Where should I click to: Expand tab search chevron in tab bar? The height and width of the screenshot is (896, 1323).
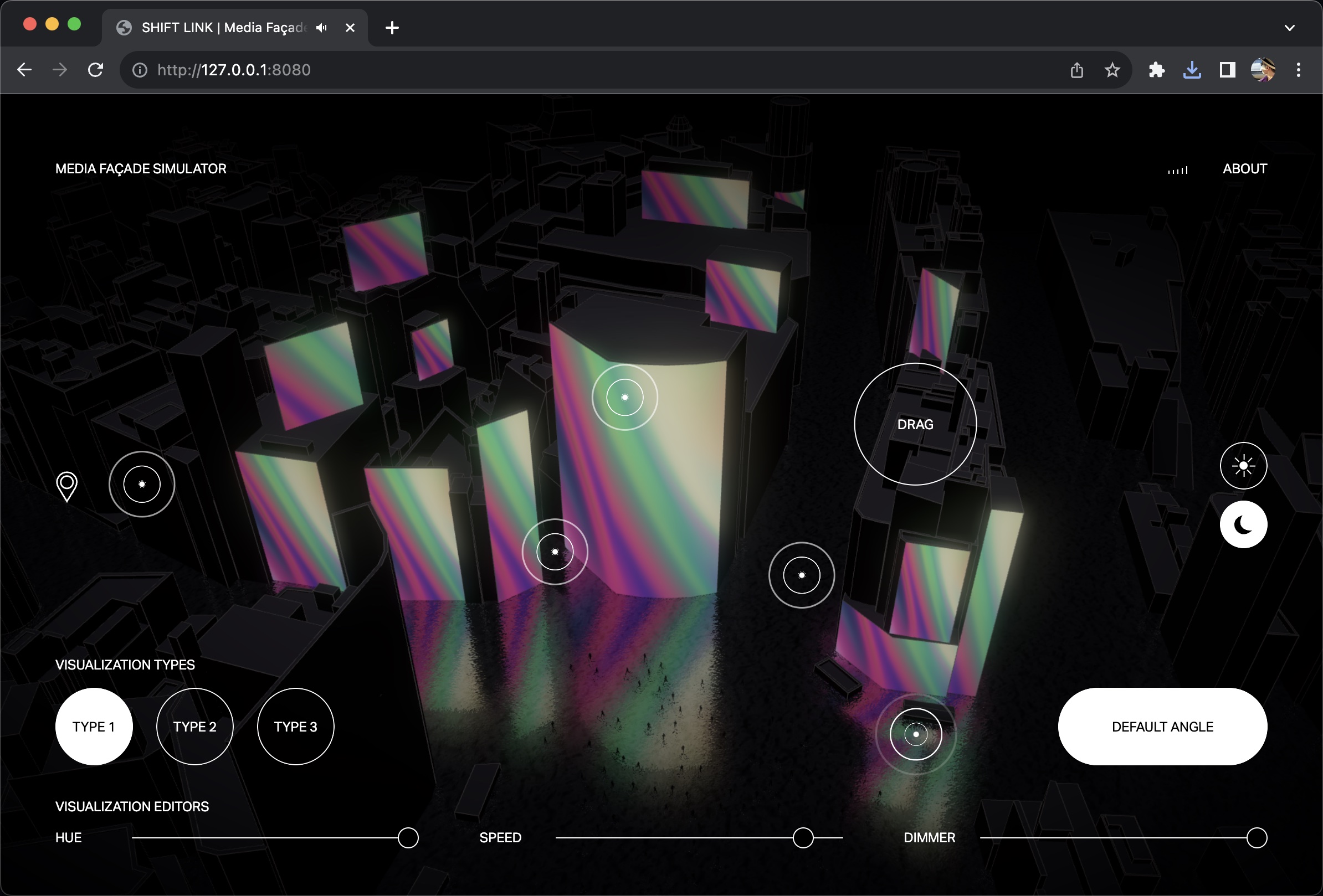tap(1289, 27)
